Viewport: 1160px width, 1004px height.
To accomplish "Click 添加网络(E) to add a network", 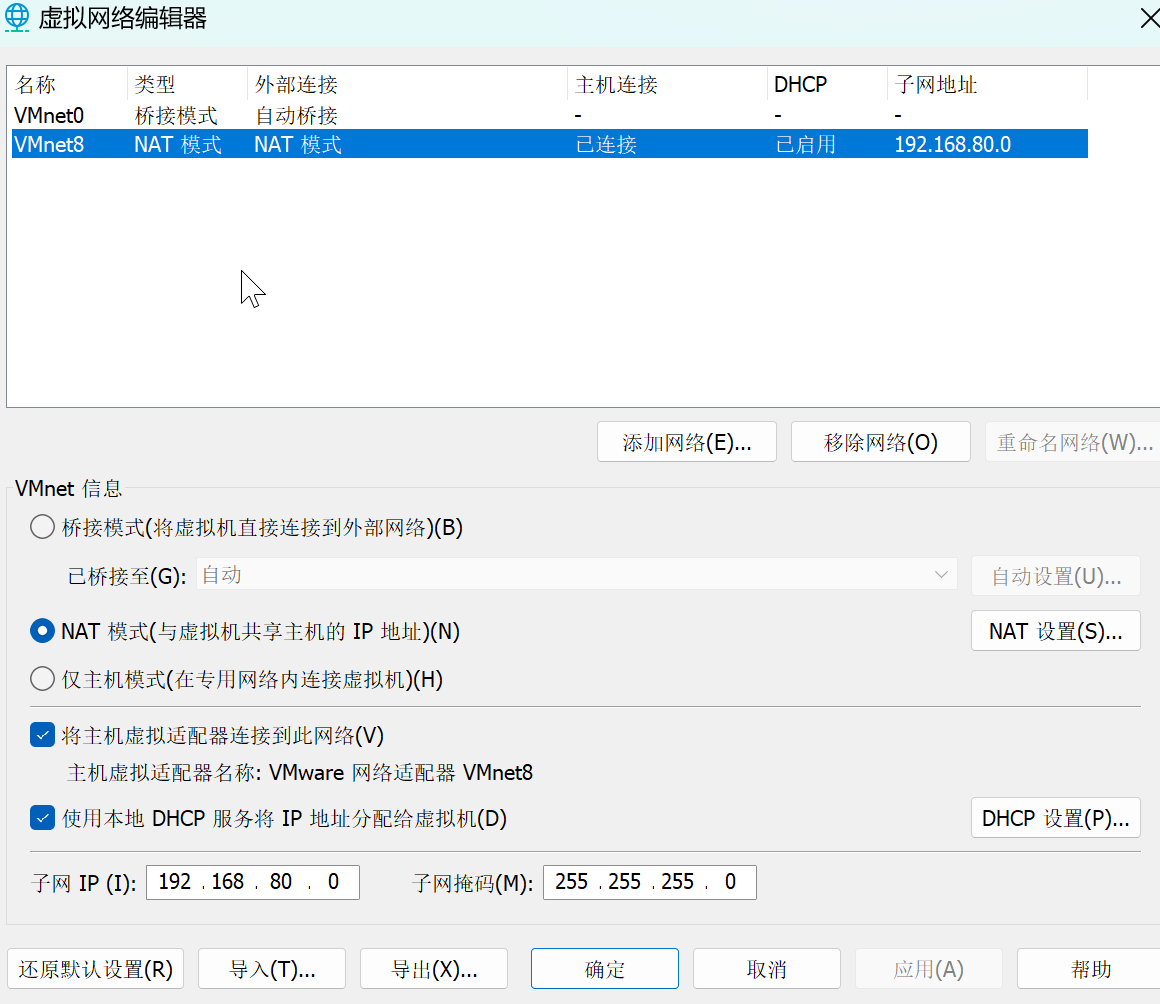I will click(686, 441).
